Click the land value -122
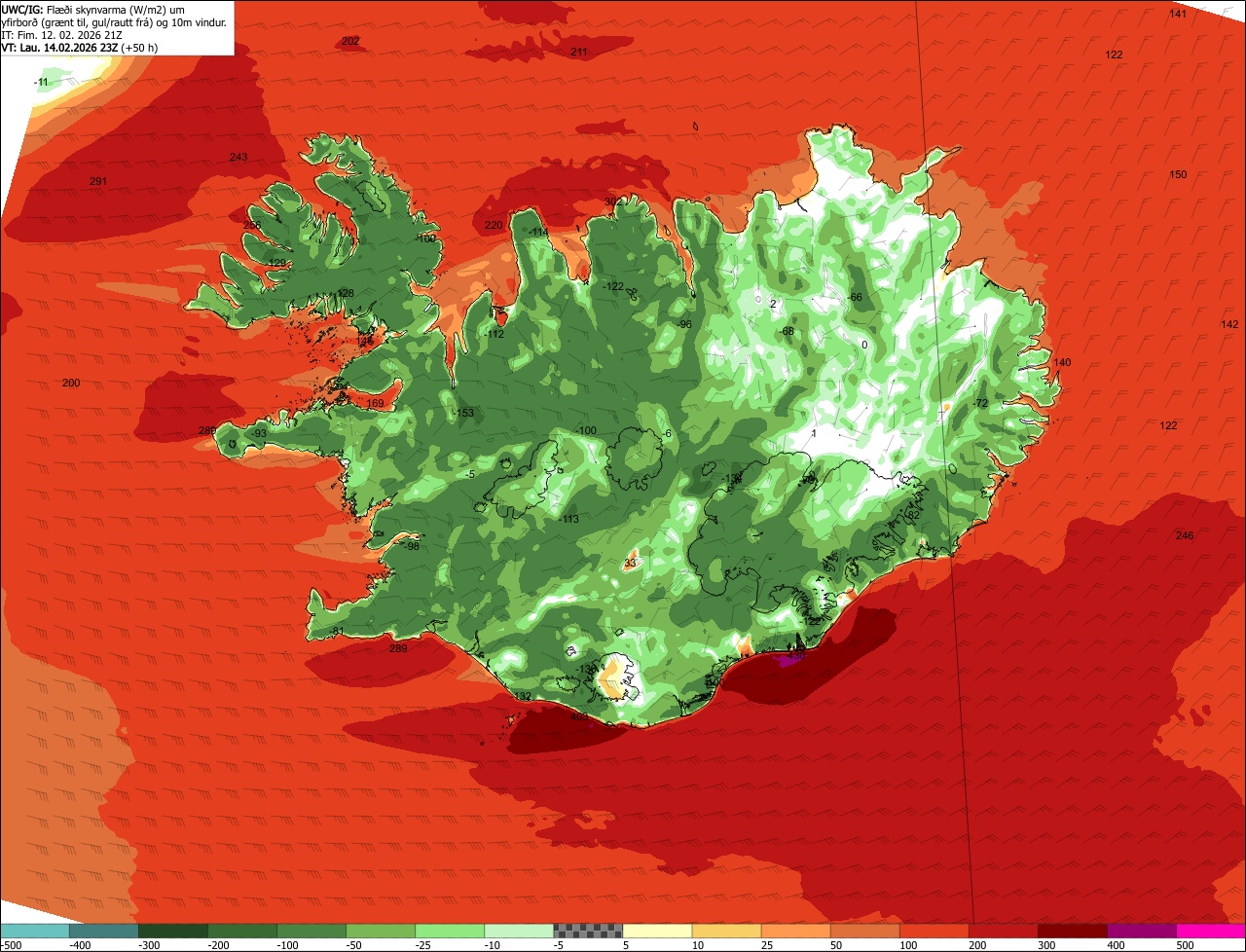Image resolution: width=1246 pixels, height=952 pixels. point(613,286)
